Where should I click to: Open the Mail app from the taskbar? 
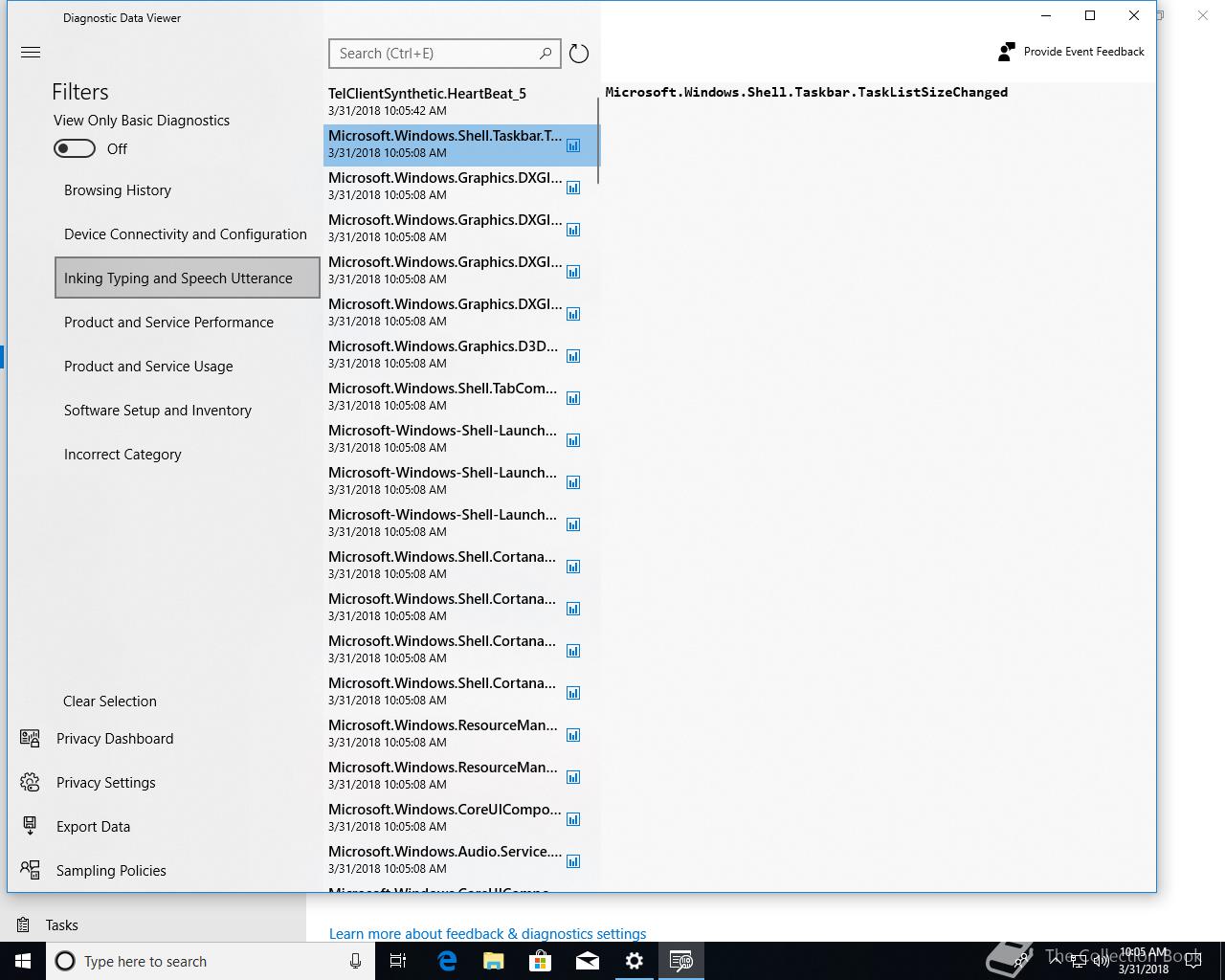coord(588,961)
